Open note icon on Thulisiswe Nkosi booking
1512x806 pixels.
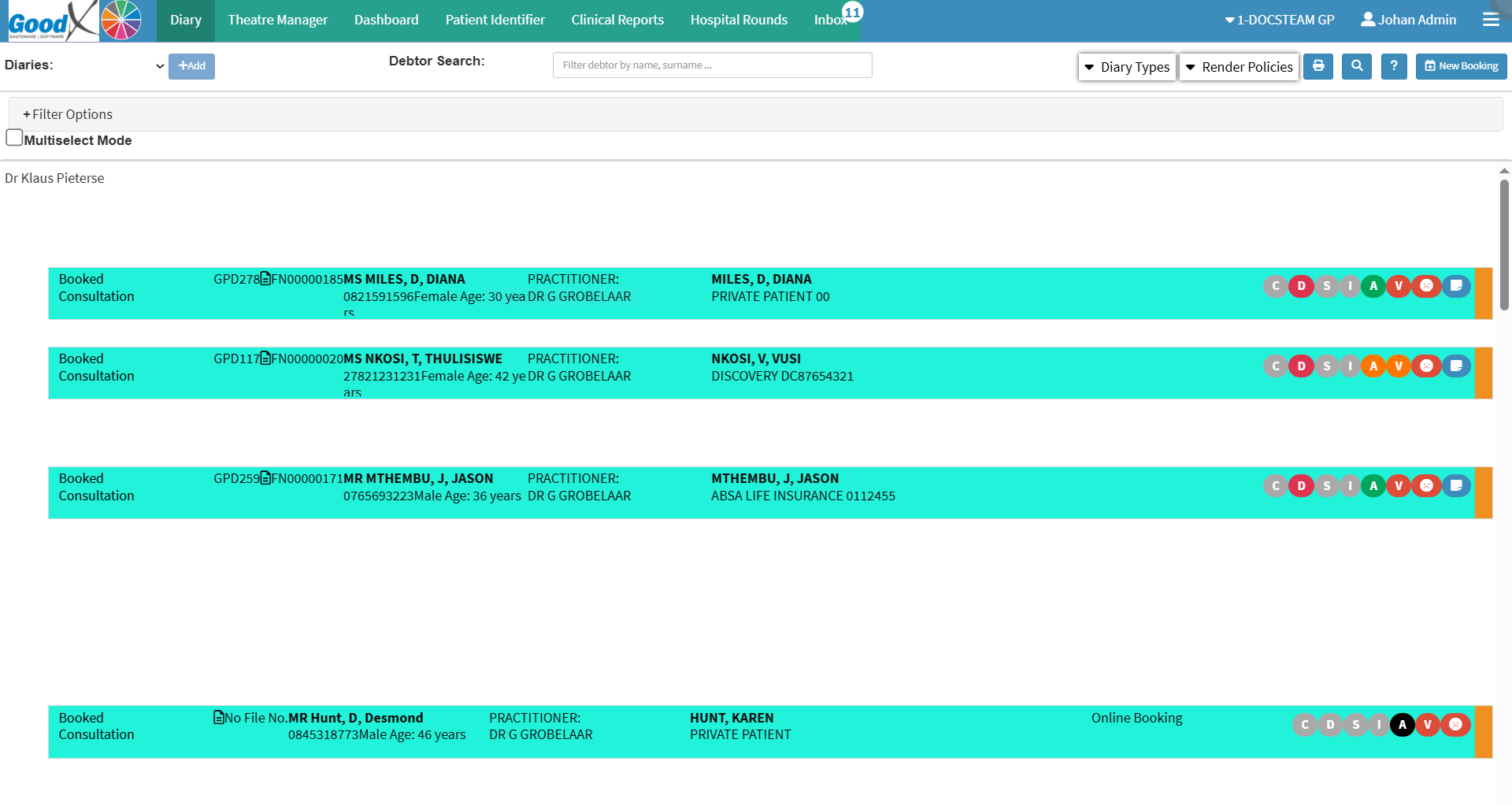1456,366
